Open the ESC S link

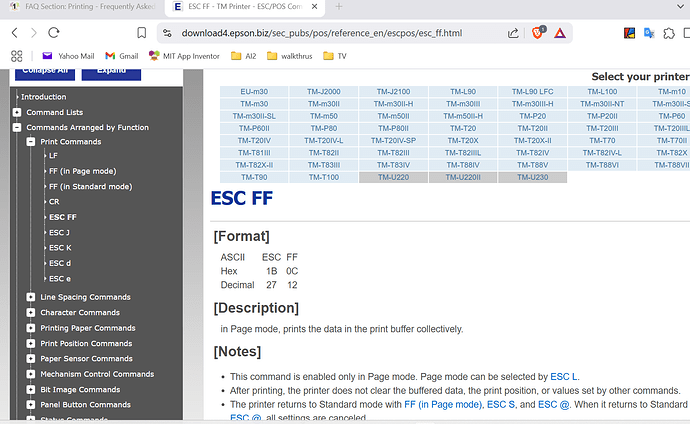[501, 405]
